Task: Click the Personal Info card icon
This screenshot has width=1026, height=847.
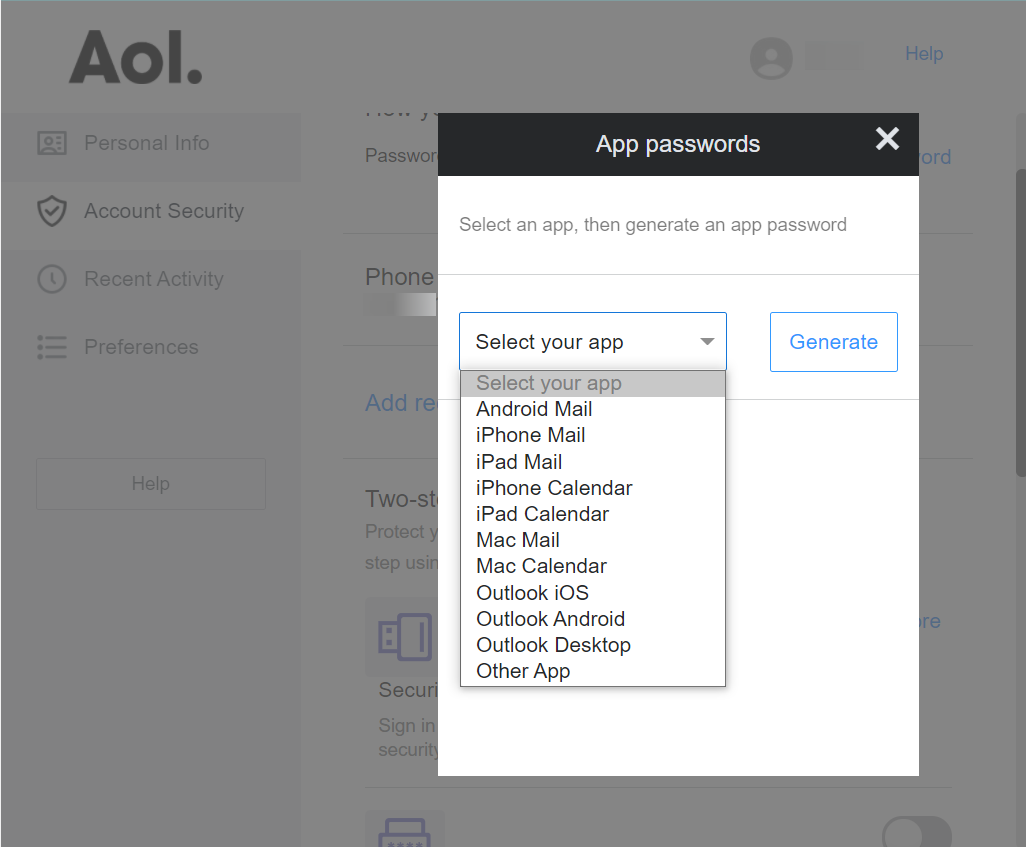Action: click(51, 143)
